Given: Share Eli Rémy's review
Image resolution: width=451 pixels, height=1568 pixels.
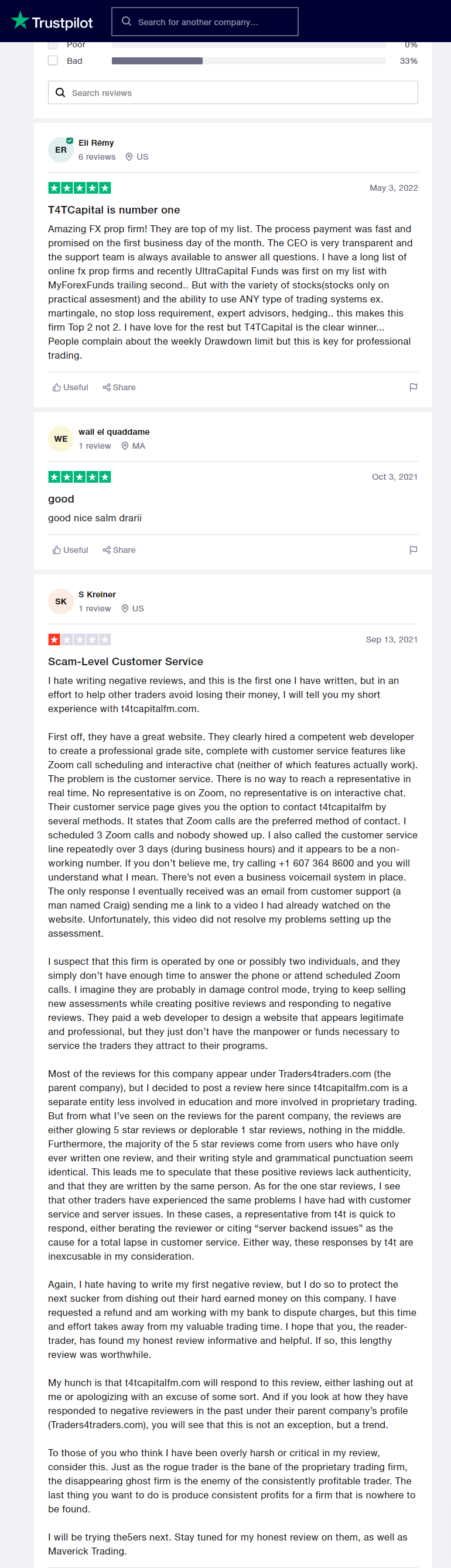Looking at the screenshot, I should pos(119,387).
